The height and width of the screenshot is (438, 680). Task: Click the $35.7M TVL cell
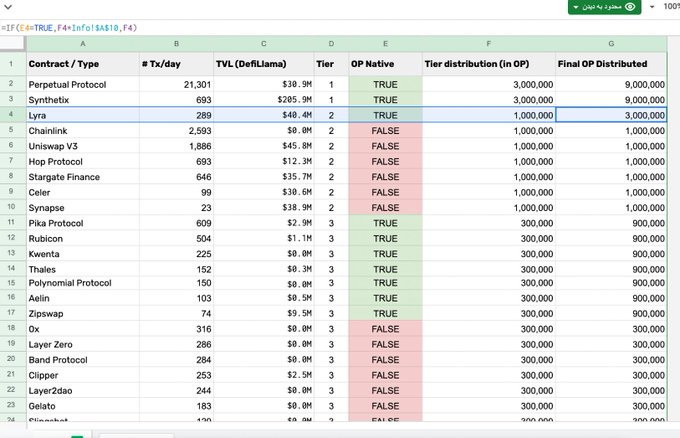click(264, 177)
